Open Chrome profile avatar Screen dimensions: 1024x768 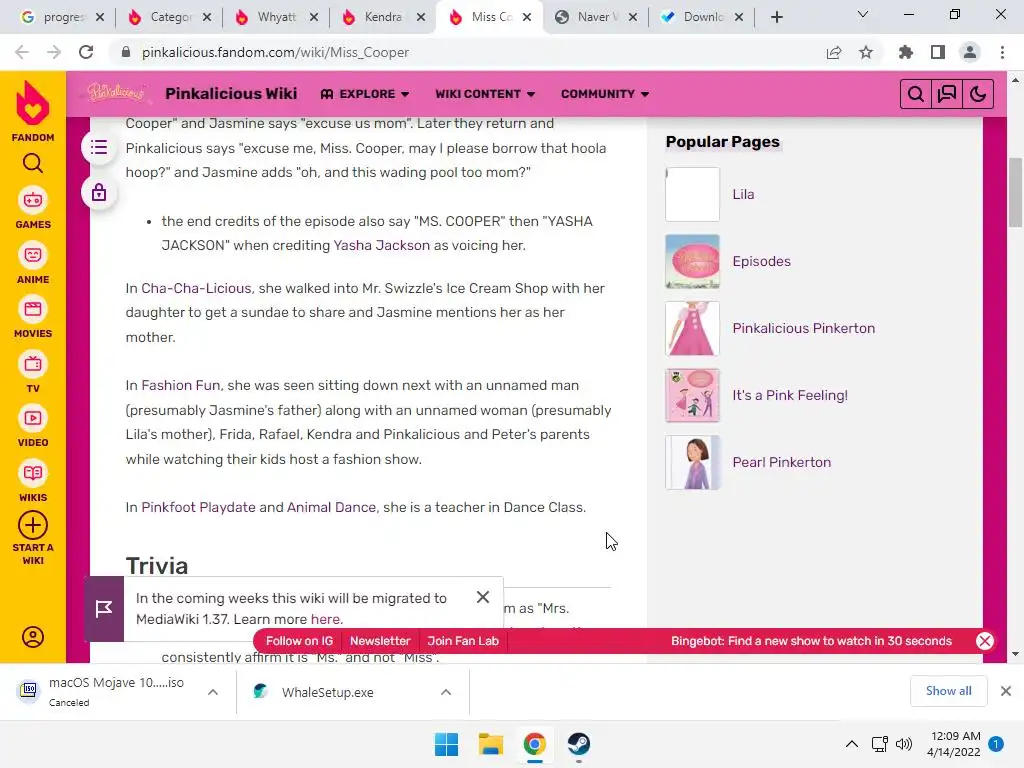click(x=970, y=52)
